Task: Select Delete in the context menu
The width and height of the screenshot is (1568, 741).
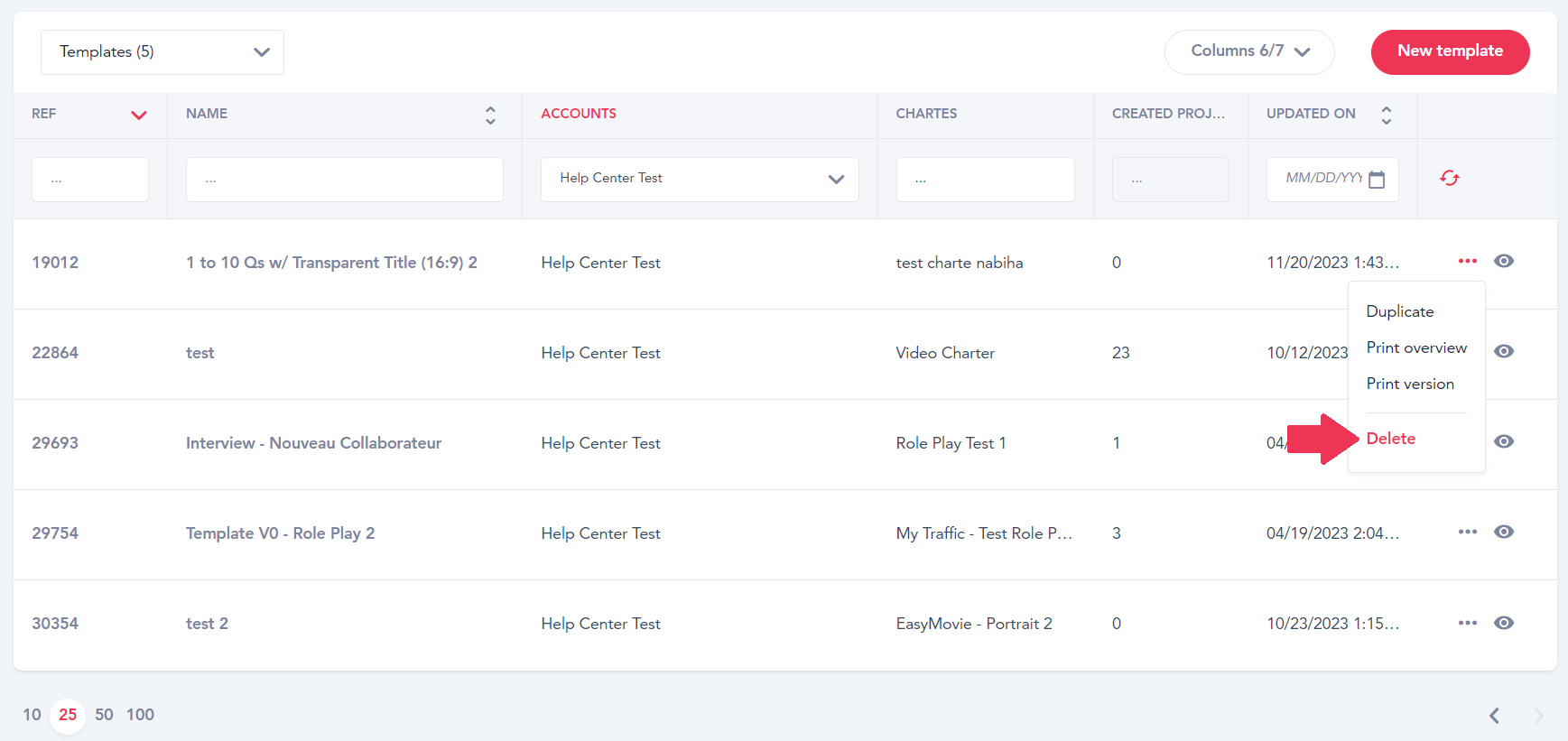Action: click(1391, 439)
